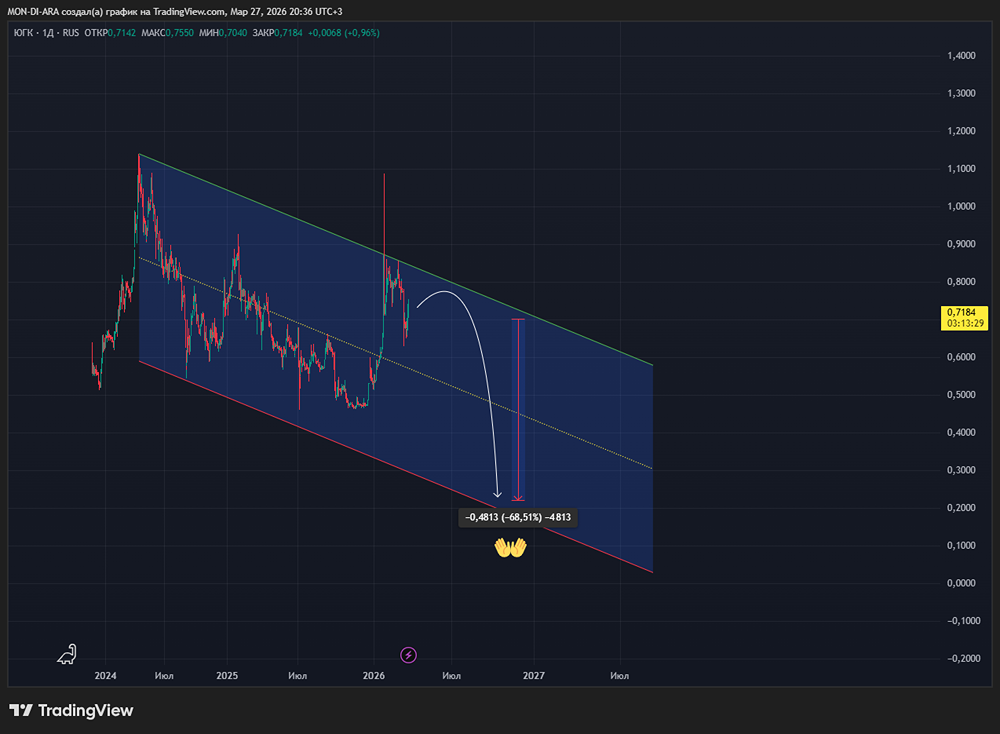
Task: Click the measurement label -0,4813 (-68,51%)
Action: tap(518, 517)
